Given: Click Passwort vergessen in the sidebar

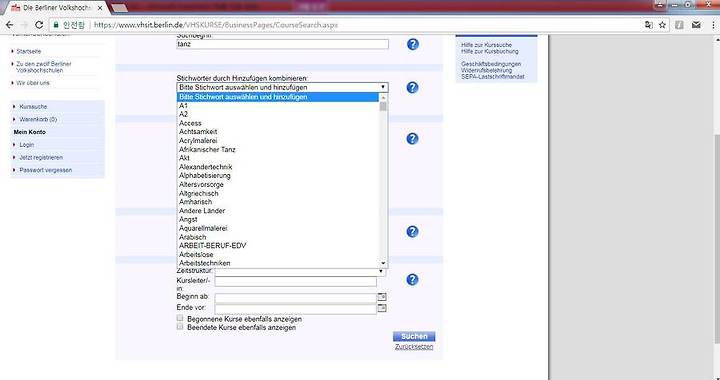Looking at the screenshot, I should 45,170.
